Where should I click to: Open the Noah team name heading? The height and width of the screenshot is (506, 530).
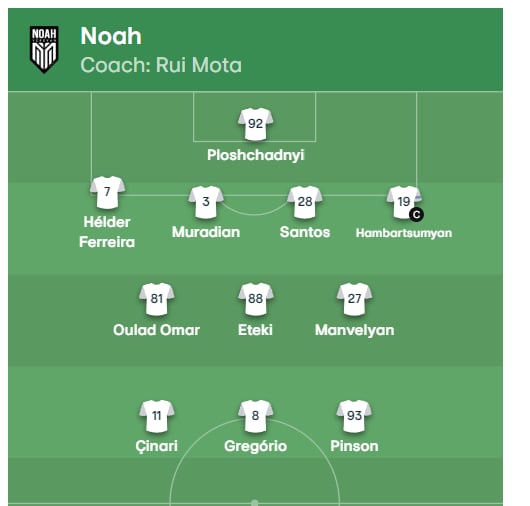click(111, 36)
